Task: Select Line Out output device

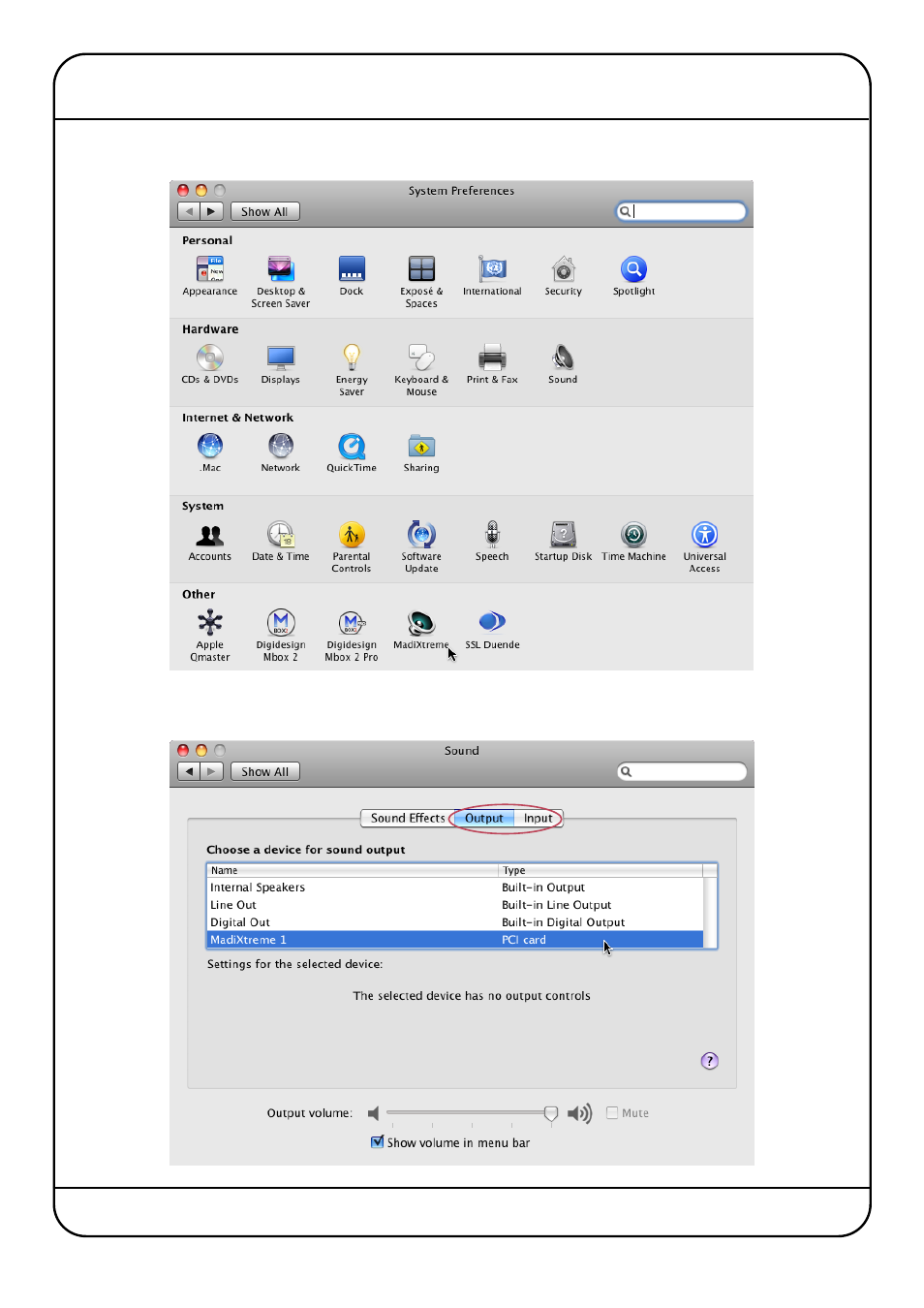Action: pos(455,905)
